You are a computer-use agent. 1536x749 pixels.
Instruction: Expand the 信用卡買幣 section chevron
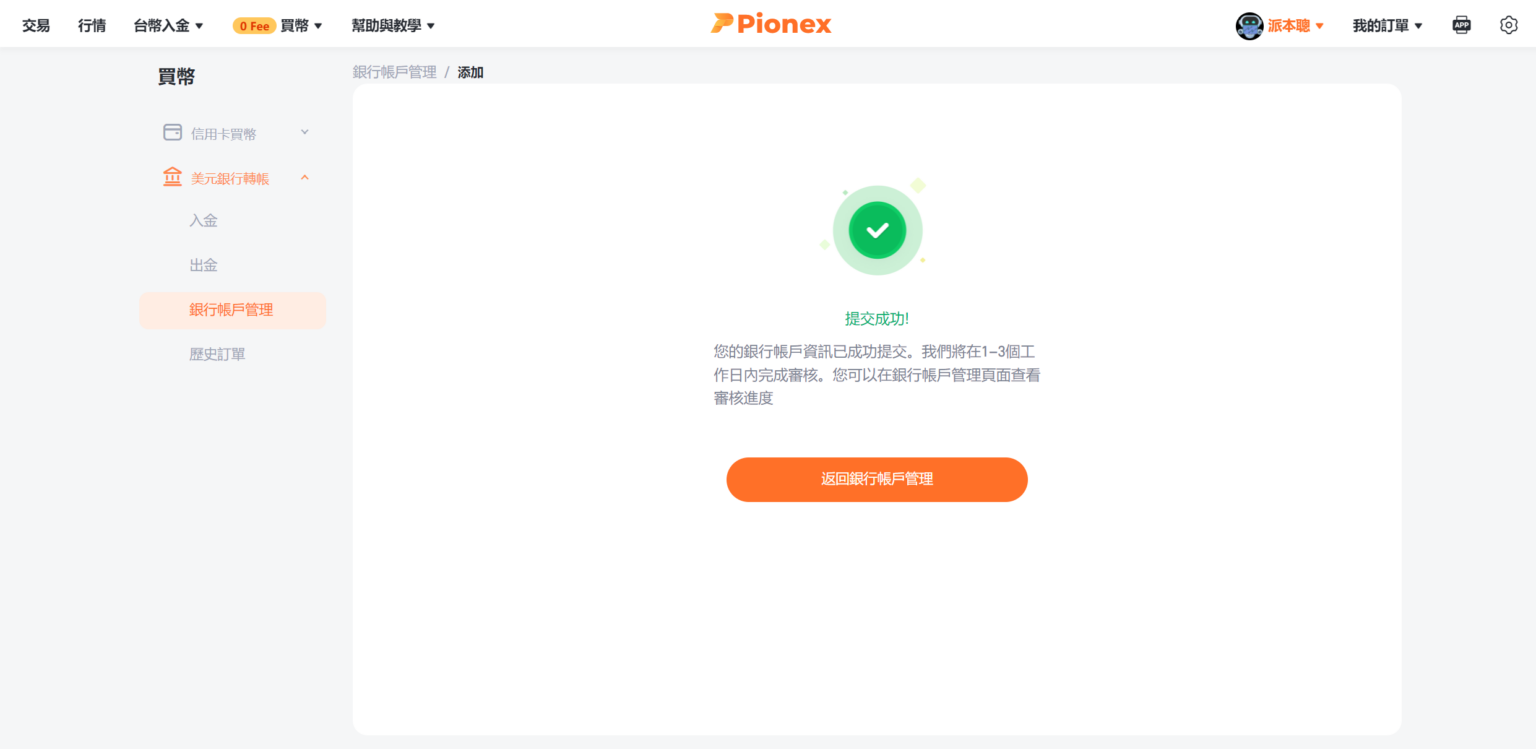pos(305,132)
